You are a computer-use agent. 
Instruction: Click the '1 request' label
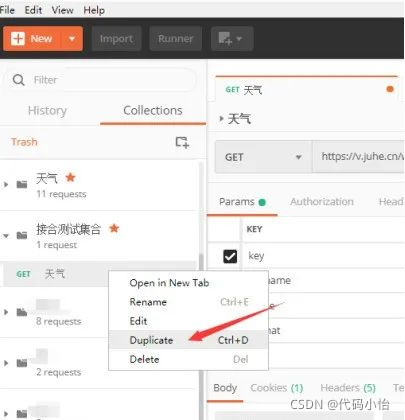click(x=57, y=245)
